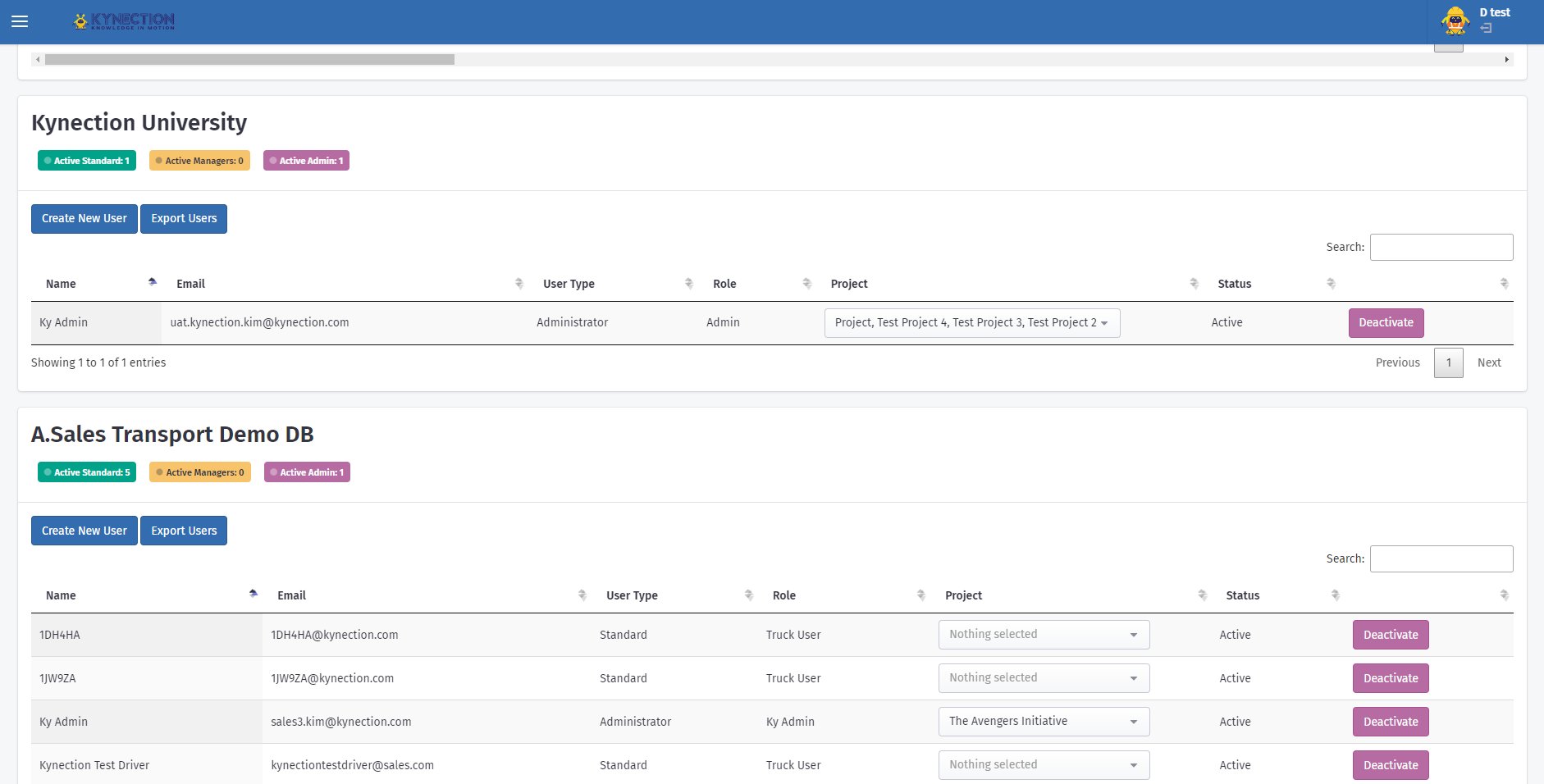Sort Kynection University table by Email
The height and width of the screenshot is (784, 1544).
pyautogui.click(x=345, y=284)
